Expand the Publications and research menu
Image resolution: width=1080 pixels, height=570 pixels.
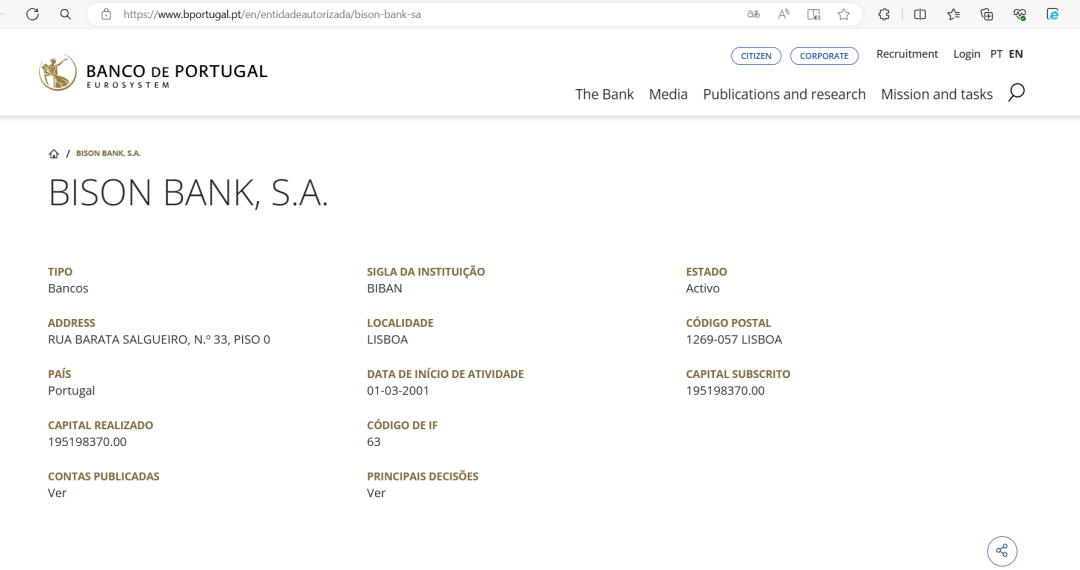(x=784, y=94)
